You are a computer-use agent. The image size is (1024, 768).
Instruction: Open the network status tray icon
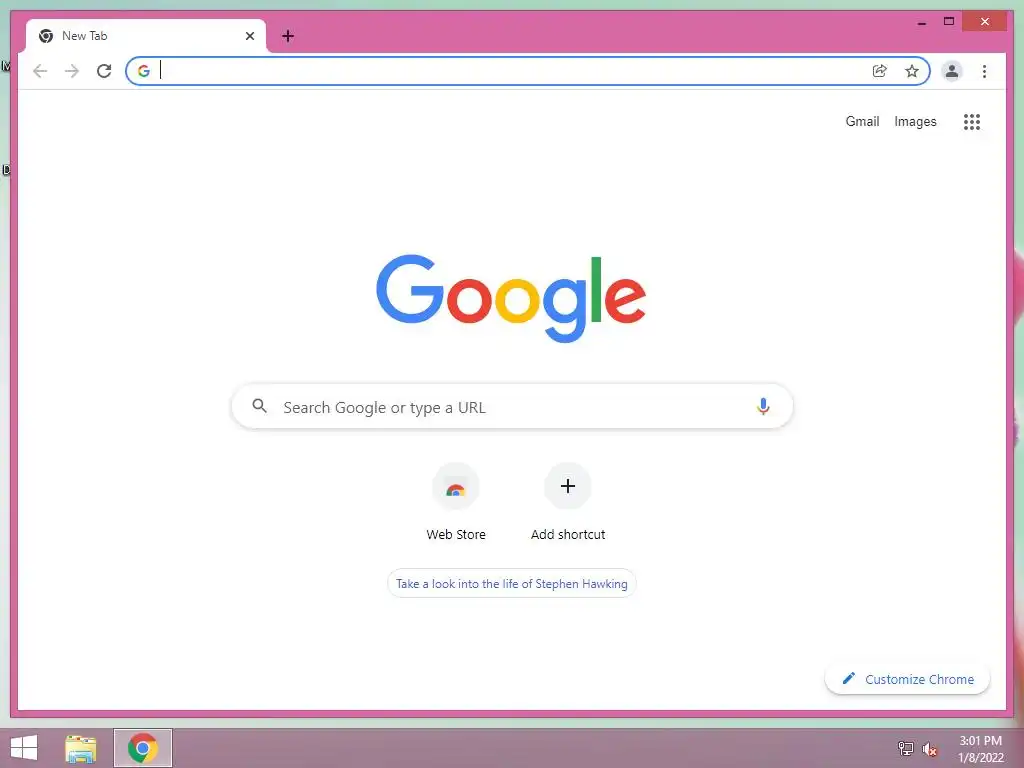tap(905, 748)
